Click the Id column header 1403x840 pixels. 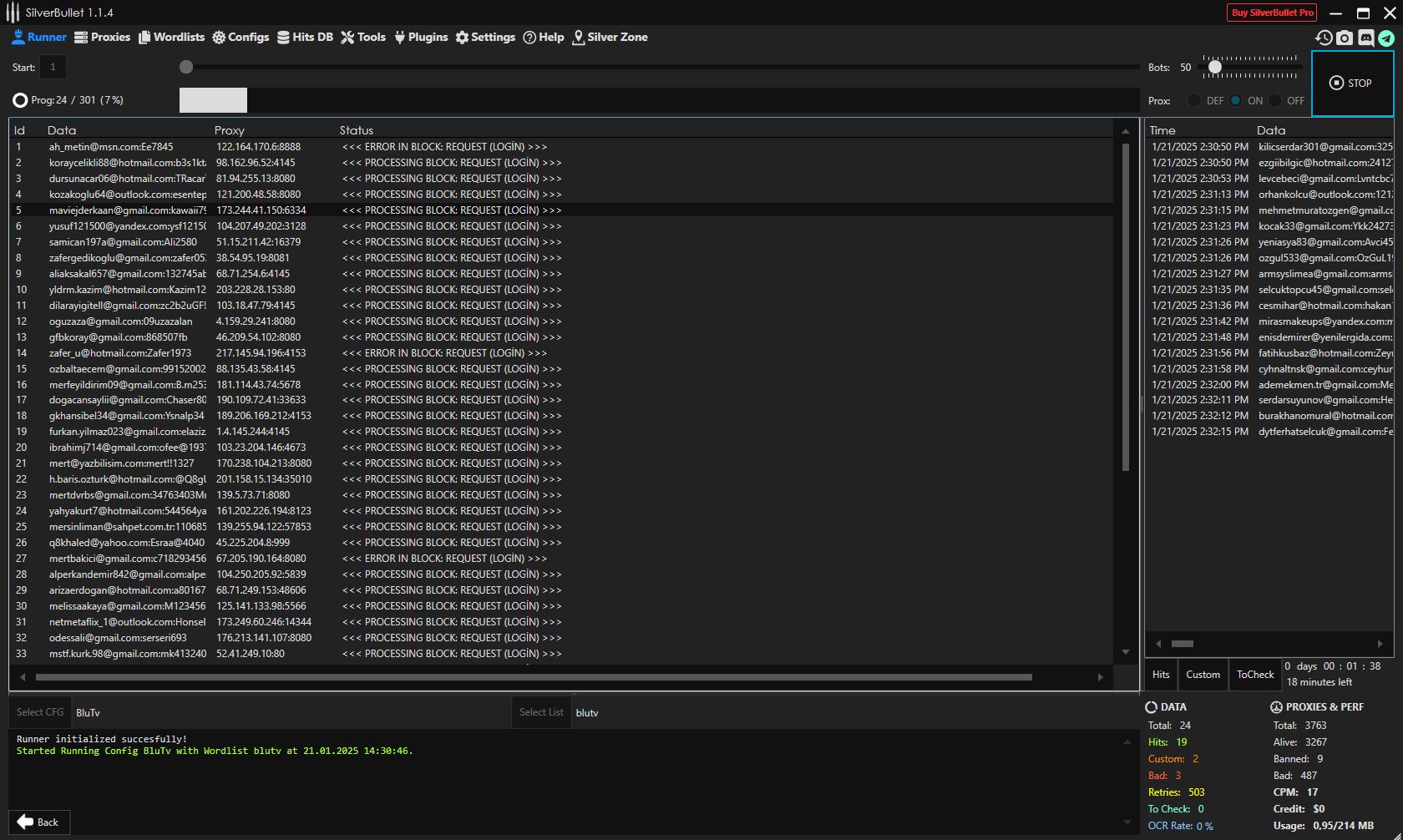19,130
